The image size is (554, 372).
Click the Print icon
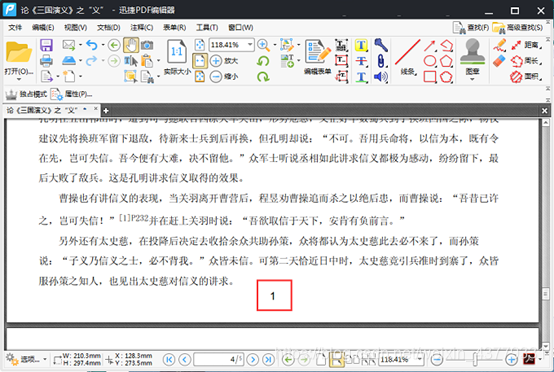[46, 61]
